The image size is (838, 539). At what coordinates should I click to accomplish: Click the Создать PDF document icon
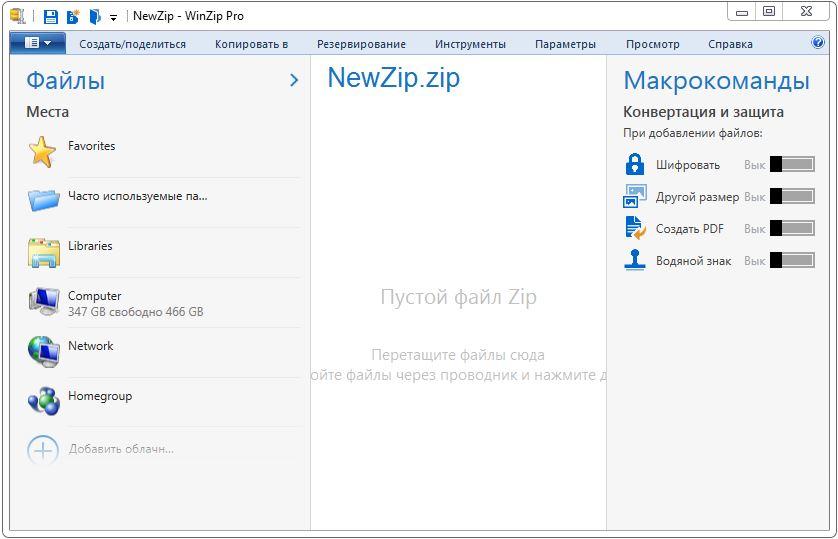tap(635, 228)
